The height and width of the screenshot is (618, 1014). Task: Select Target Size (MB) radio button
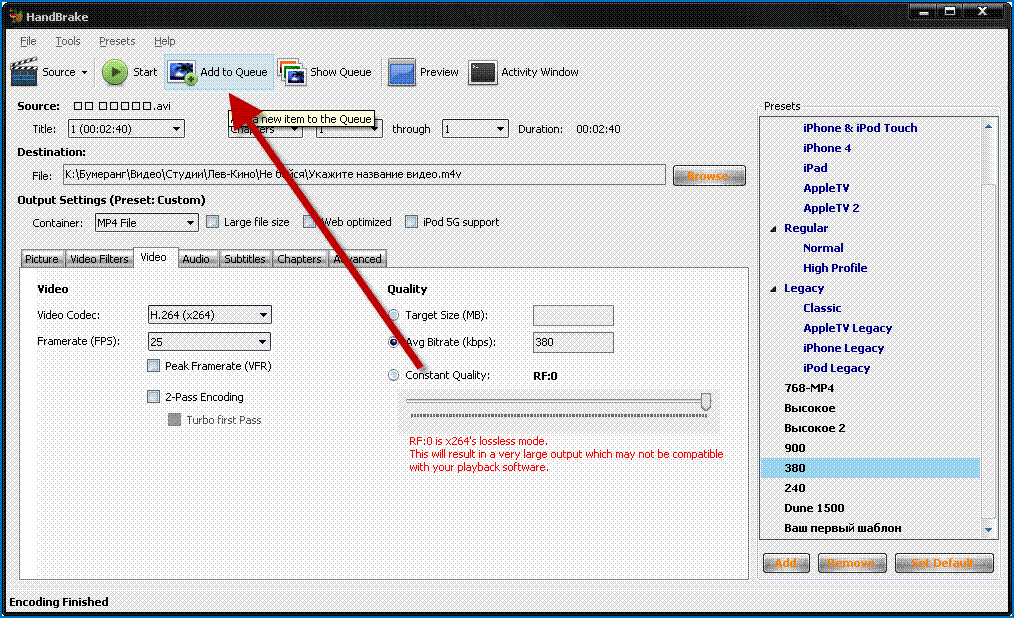tap(393, 315)
